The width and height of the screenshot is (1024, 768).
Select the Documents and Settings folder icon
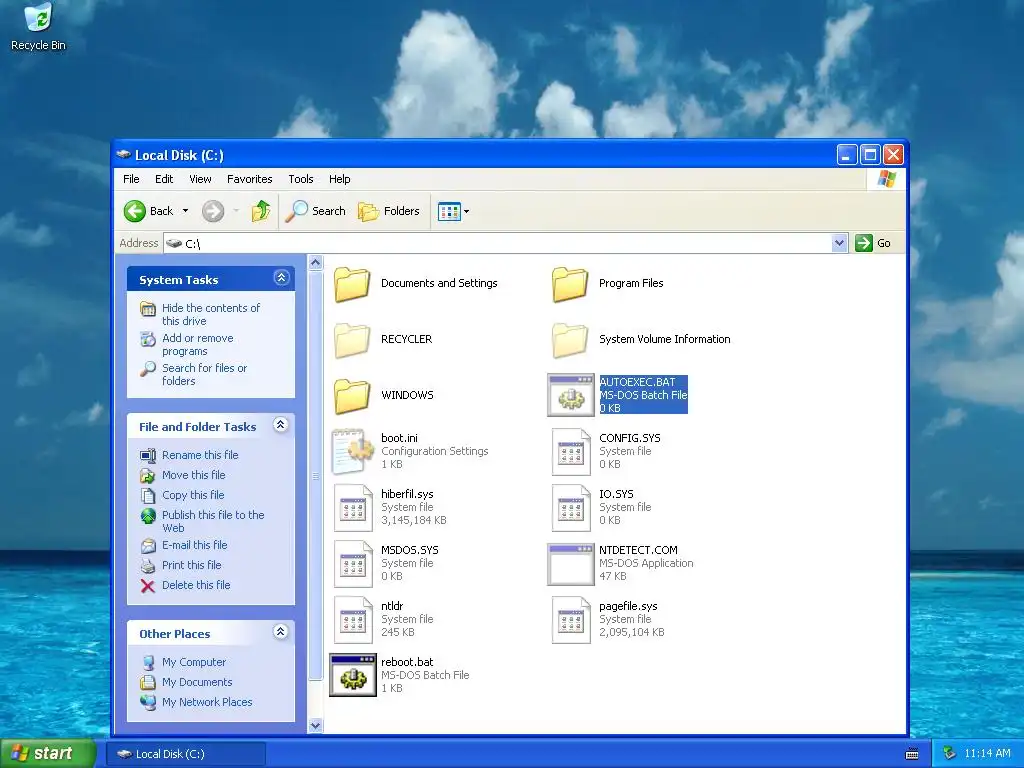[x=353, y=283]
